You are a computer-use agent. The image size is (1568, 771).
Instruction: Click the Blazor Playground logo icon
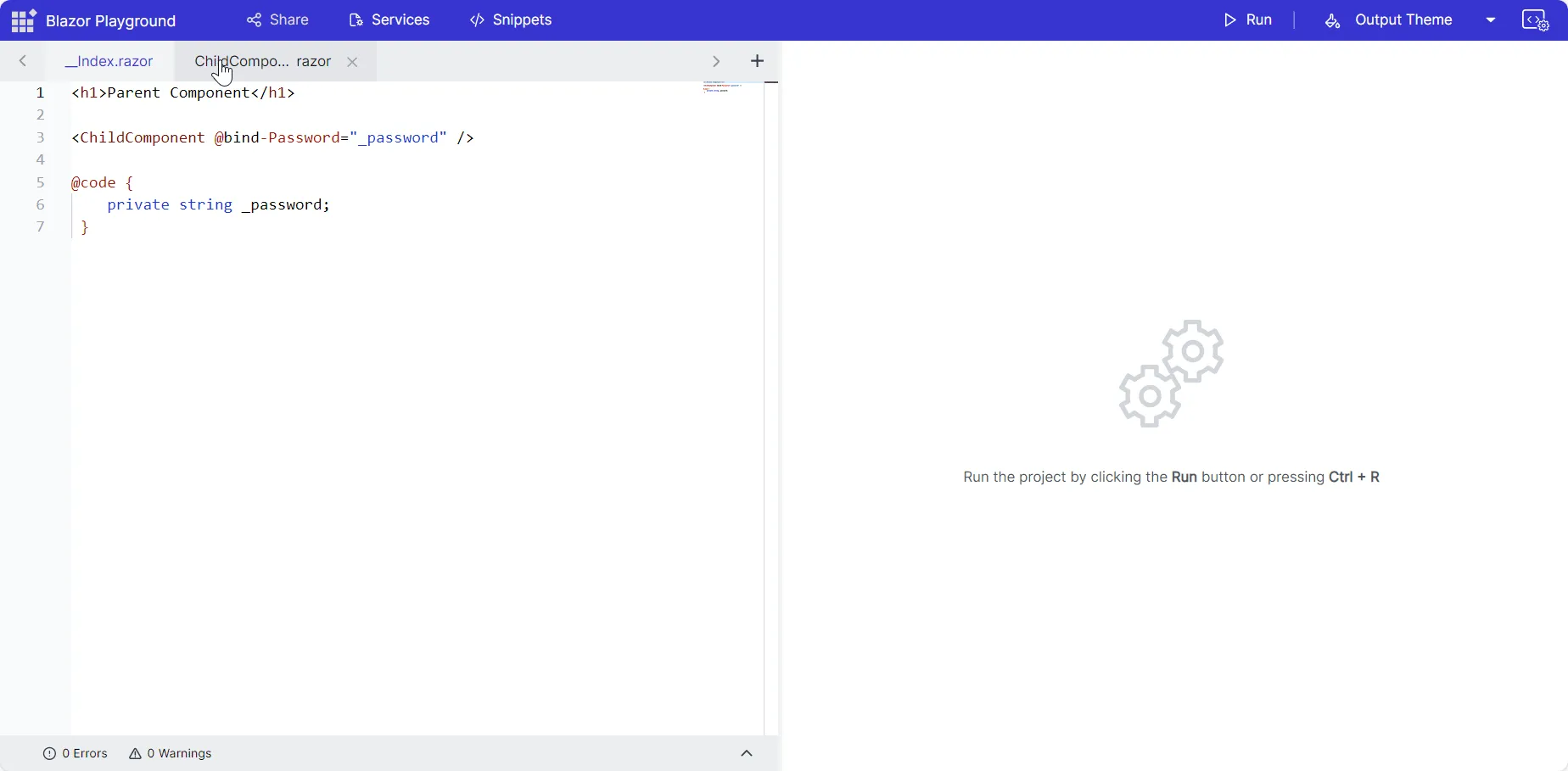click(x=23, y=20)
